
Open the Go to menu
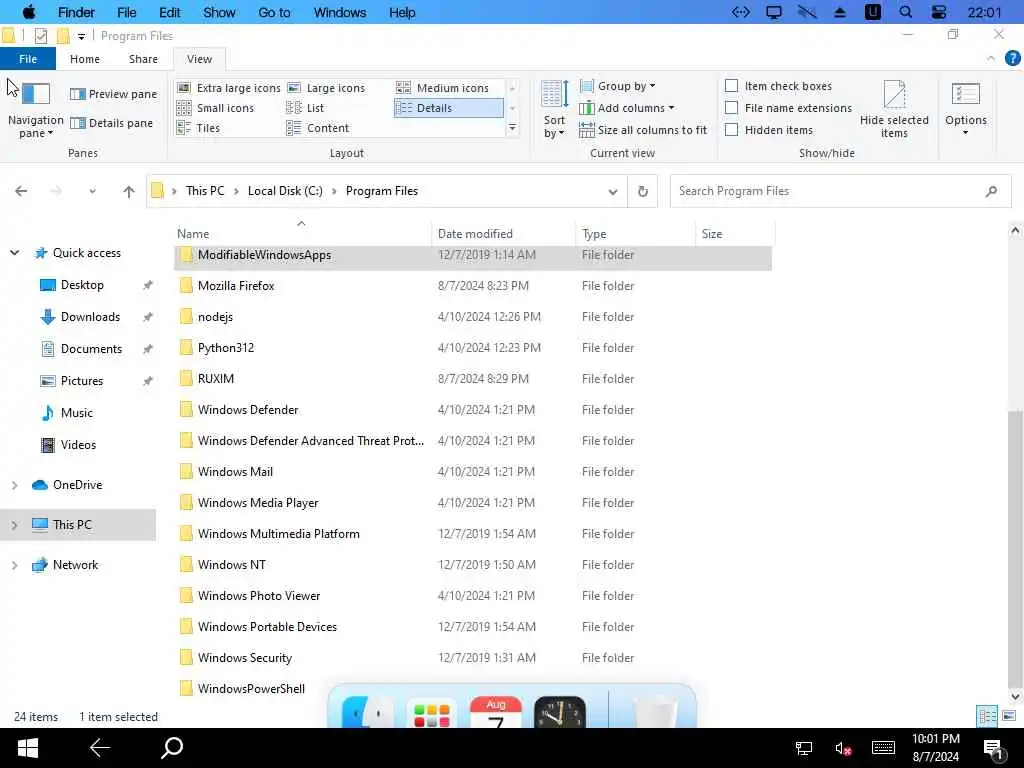point(274,12)
